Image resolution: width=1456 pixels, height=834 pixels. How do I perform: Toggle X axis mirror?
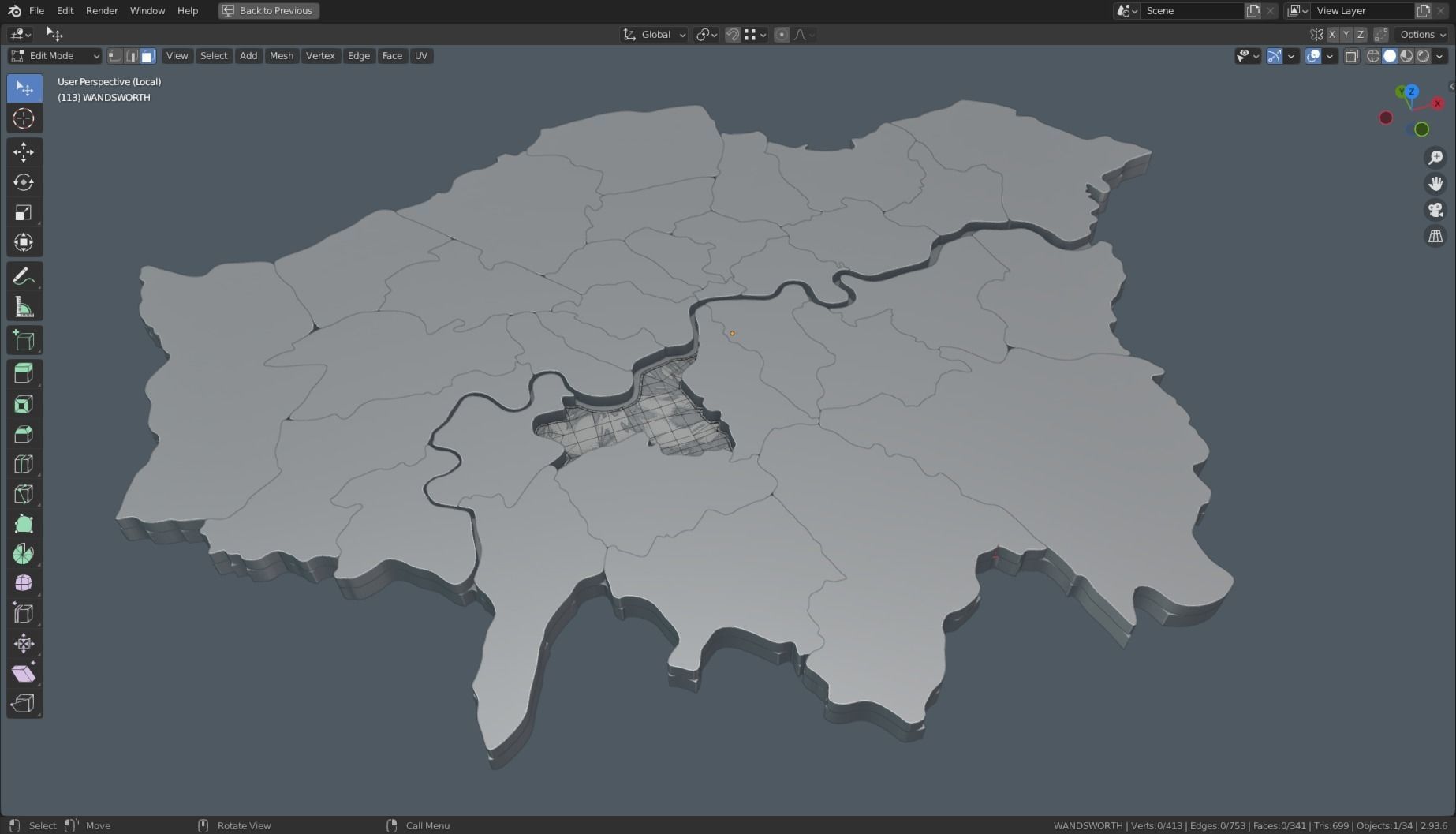click(x=1332, y=35)
